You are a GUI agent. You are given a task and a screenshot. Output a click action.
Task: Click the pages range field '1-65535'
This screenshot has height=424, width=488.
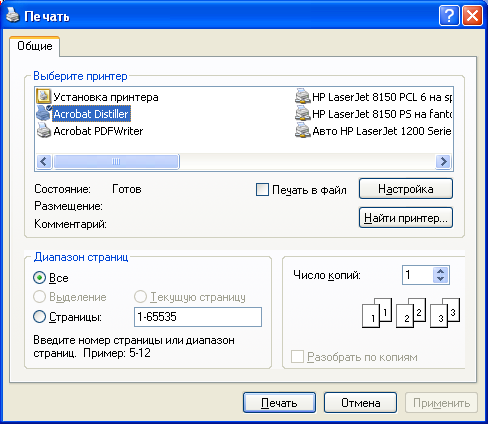click(198, 317)
